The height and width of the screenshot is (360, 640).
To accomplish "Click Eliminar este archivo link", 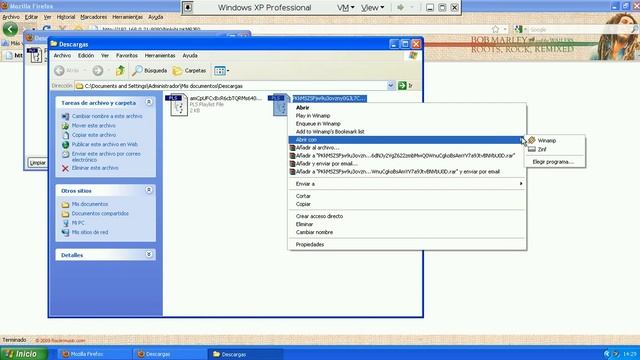I will click(x=95, y=168).
